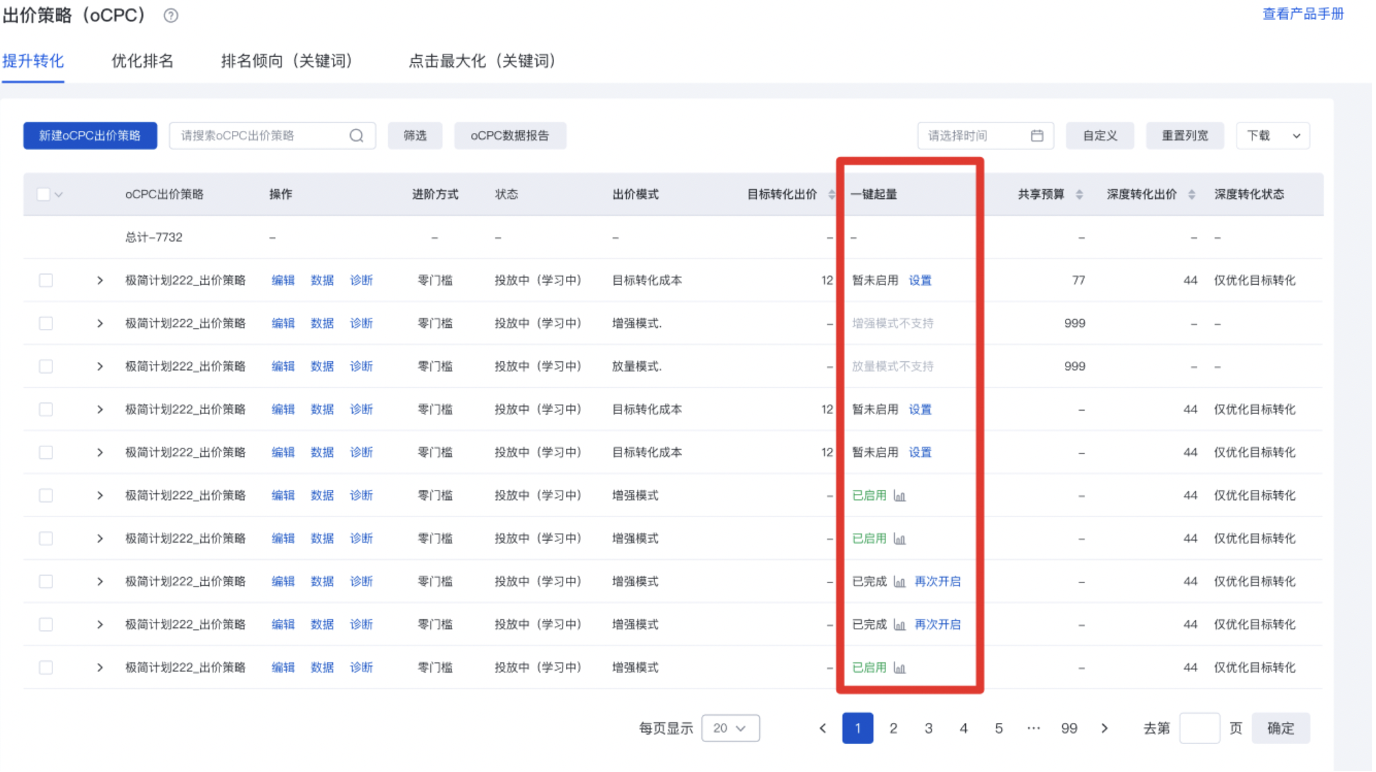Go to page 5 in pagination

[x=998, y=728]
